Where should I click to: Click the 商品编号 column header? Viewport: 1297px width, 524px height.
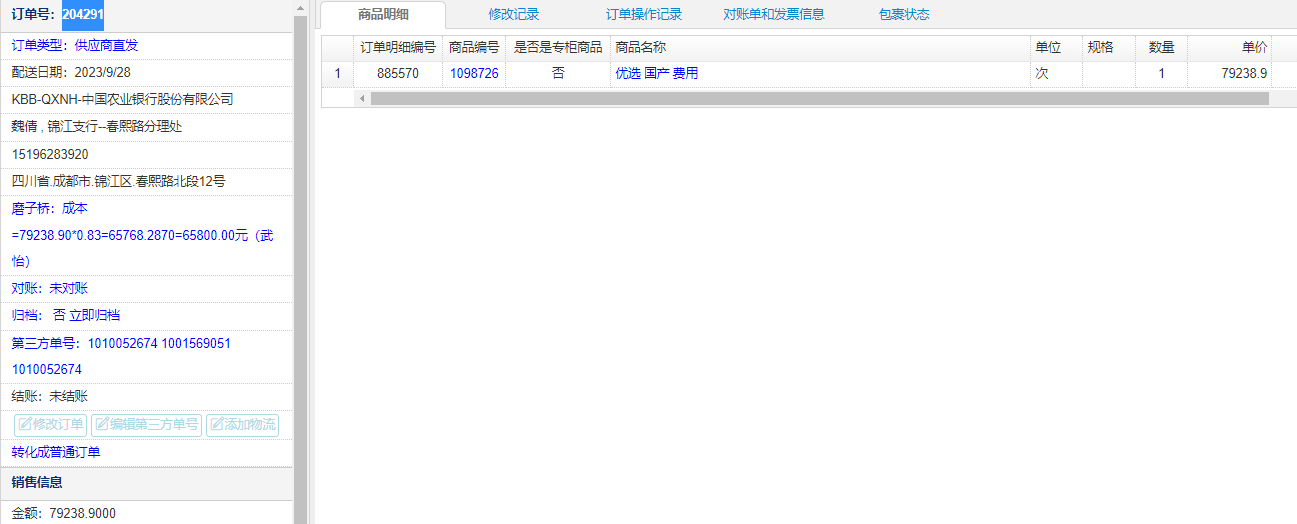tap(474, 47)
